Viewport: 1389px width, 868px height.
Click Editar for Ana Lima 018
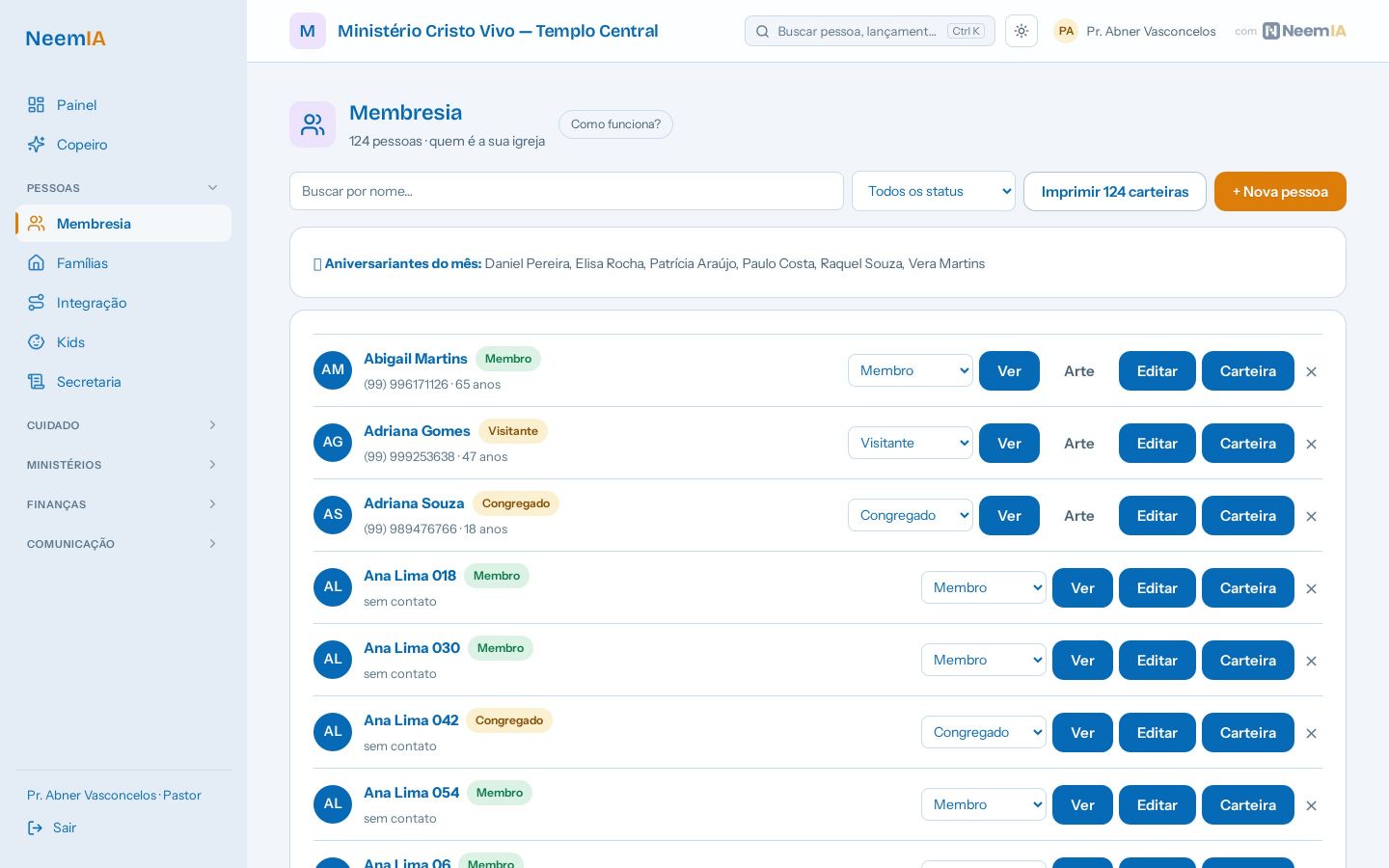coord(1157,587)
